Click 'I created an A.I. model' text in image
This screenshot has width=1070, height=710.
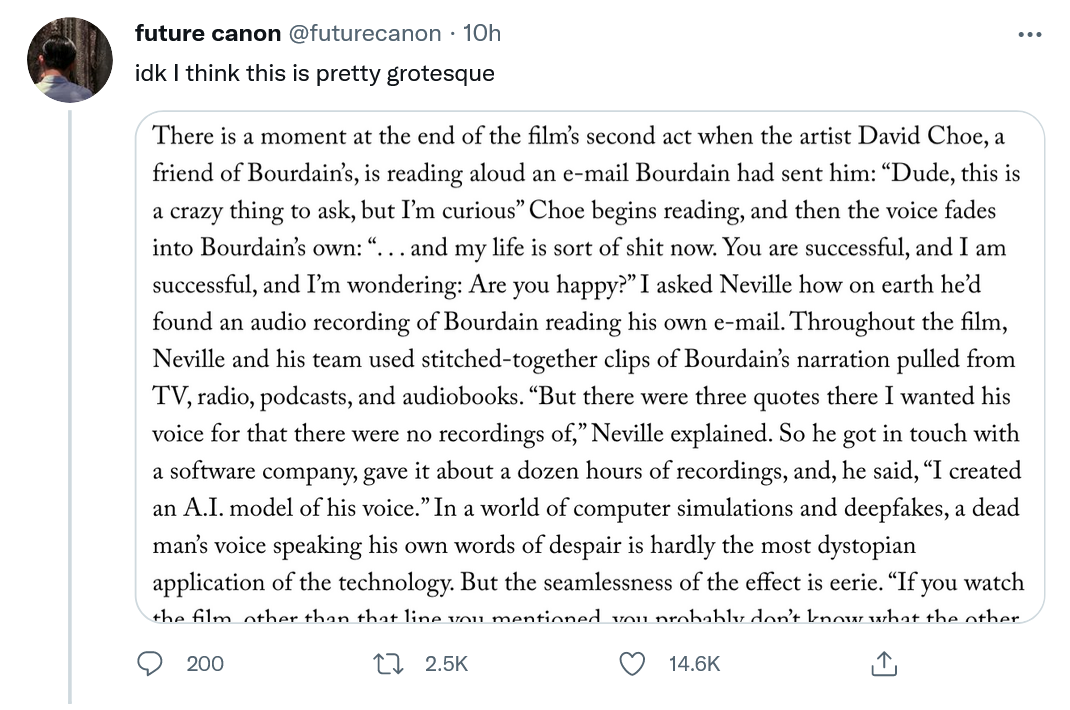point(586,489)
